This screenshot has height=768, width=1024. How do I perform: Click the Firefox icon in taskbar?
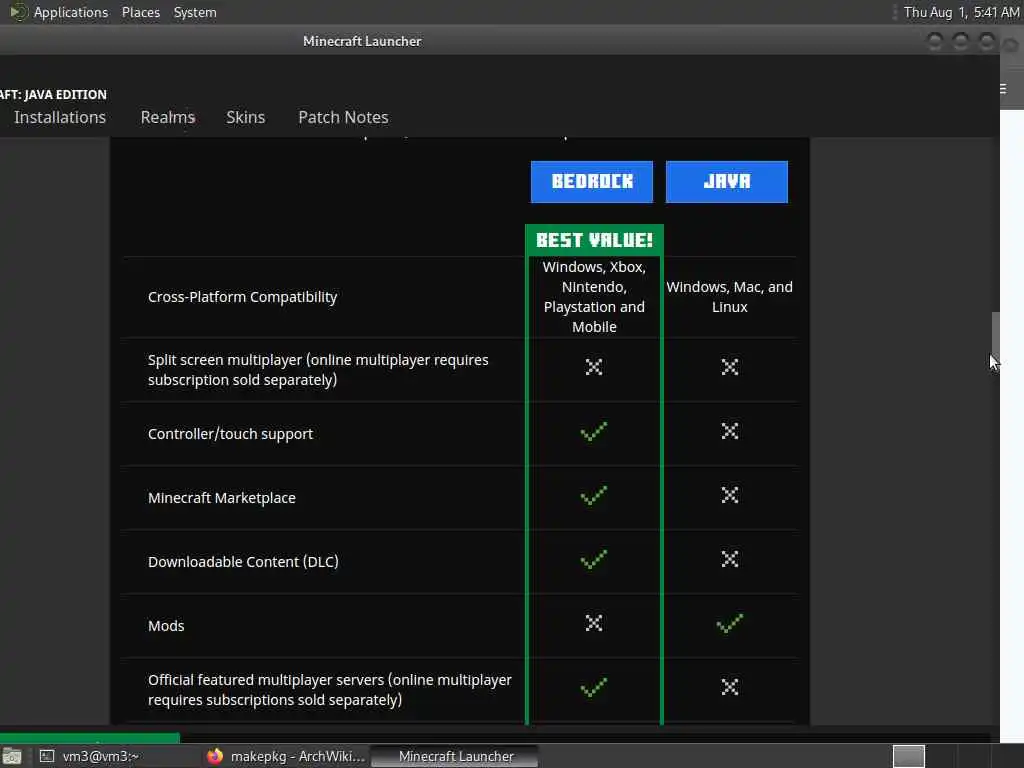(215, 756)
